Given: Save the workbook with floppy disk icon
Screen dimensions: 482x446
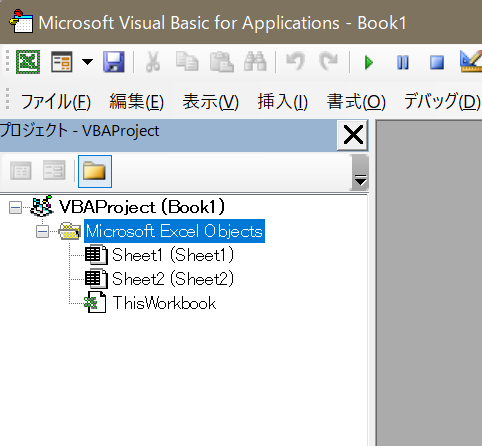Looking at the screenshot, I should pyautogui.click(x=114, y=62).
